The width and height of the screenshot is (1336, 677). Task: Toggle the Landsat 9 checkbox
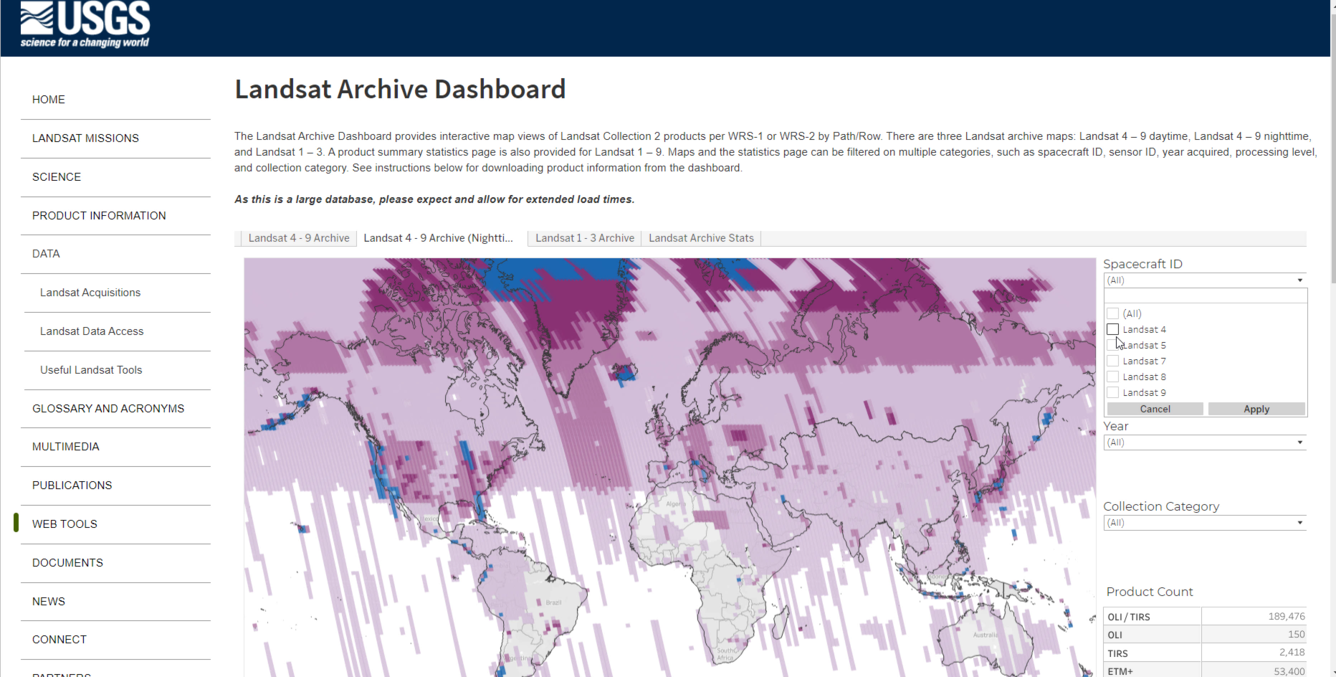tap(1112, 393)
